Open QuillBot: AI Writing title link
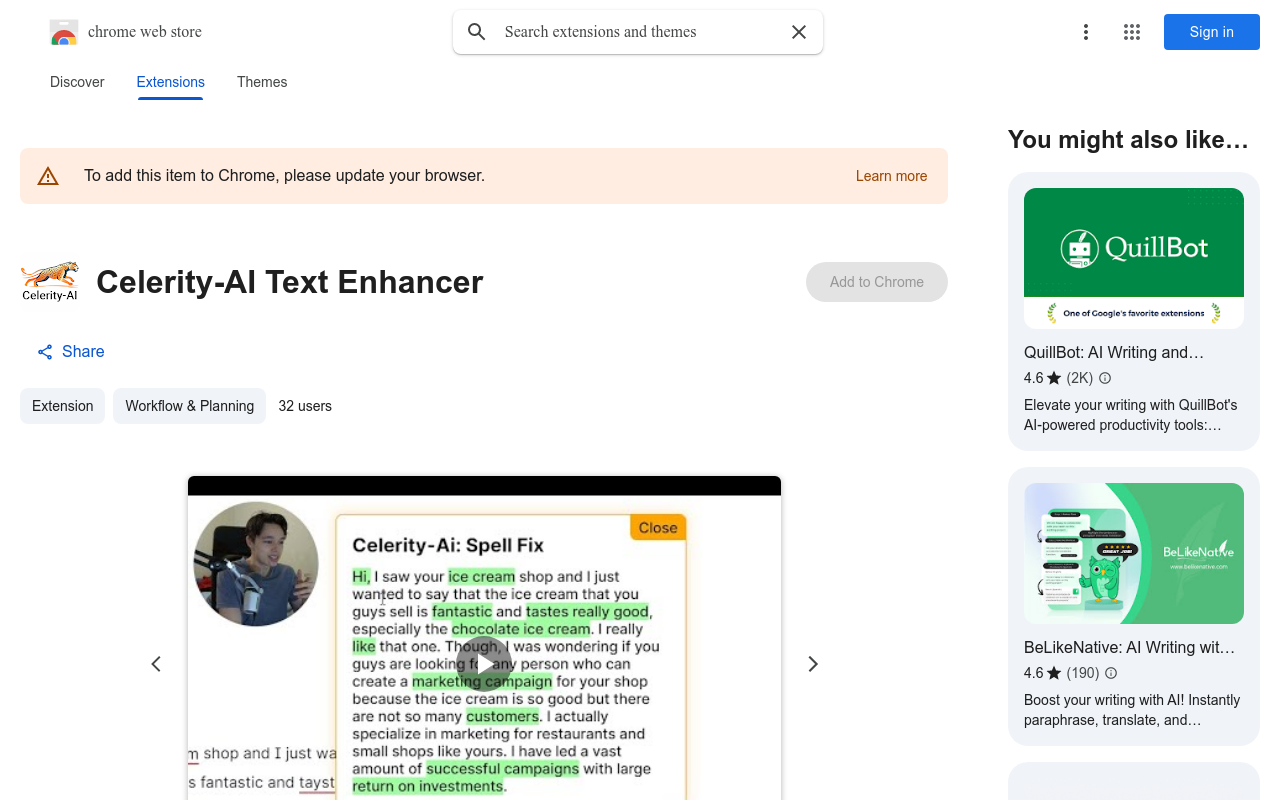 [1114, 352]
